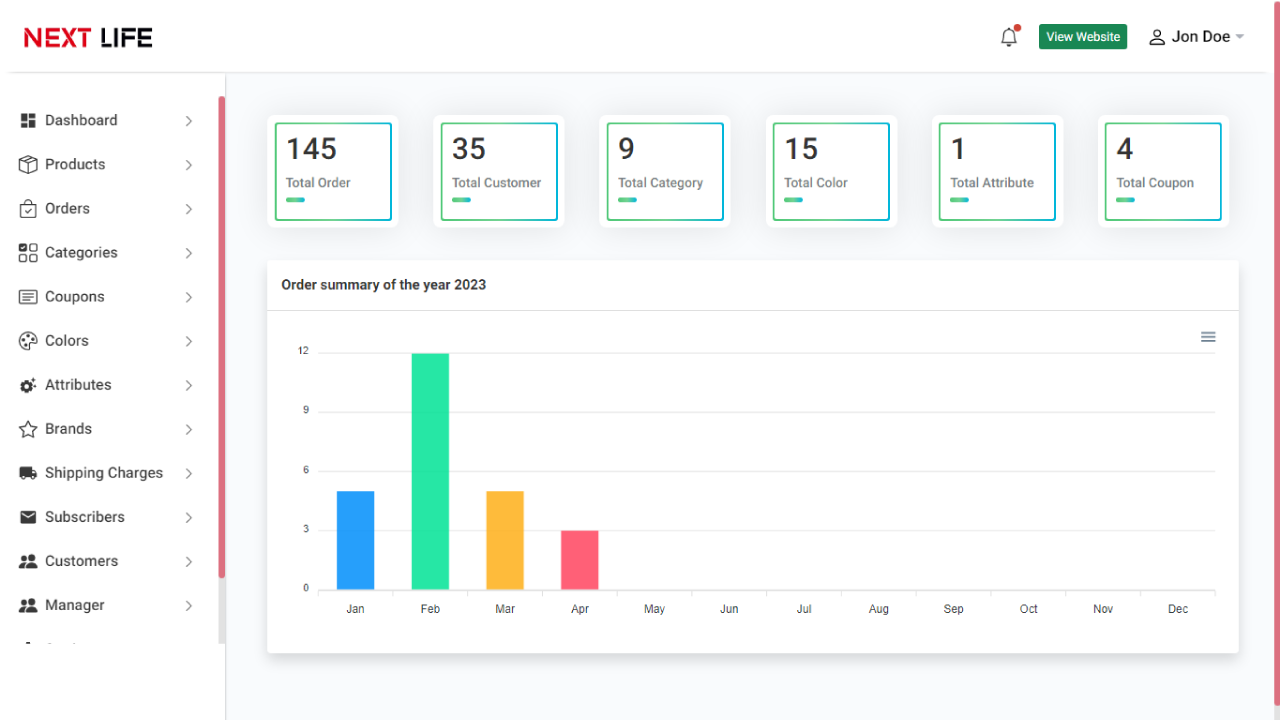Expand the Subscribers menu chevron

point(188,517)
